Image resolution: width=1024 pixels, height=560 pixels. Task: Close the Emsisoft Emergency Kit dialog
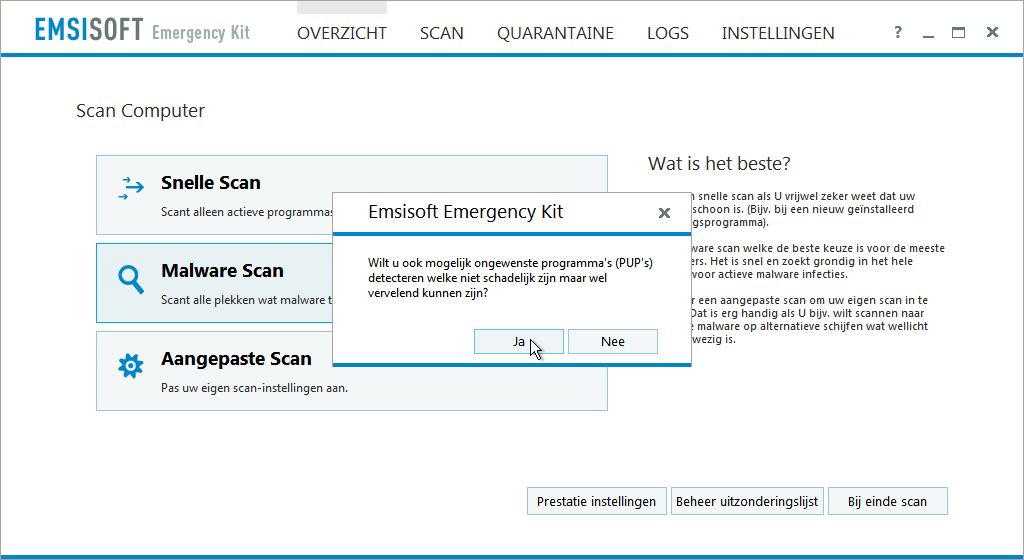664,213
